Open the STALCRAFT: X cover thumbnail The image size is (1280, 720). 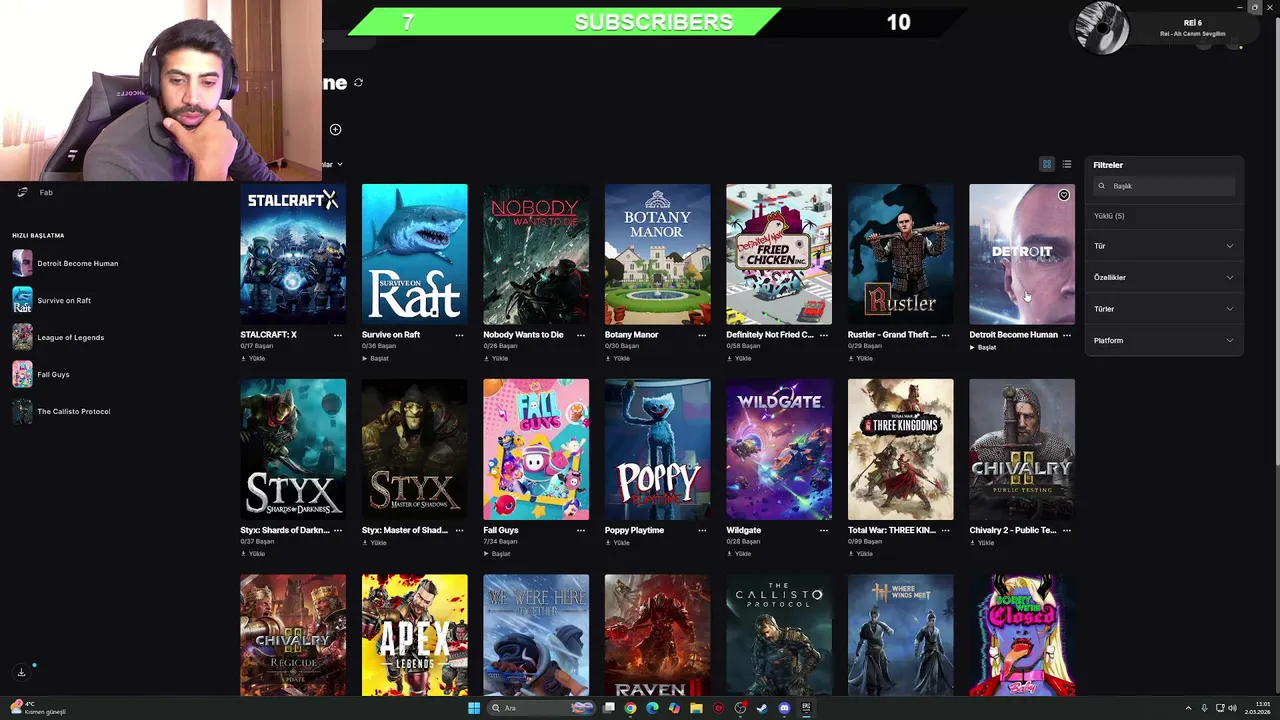point(293,254)
